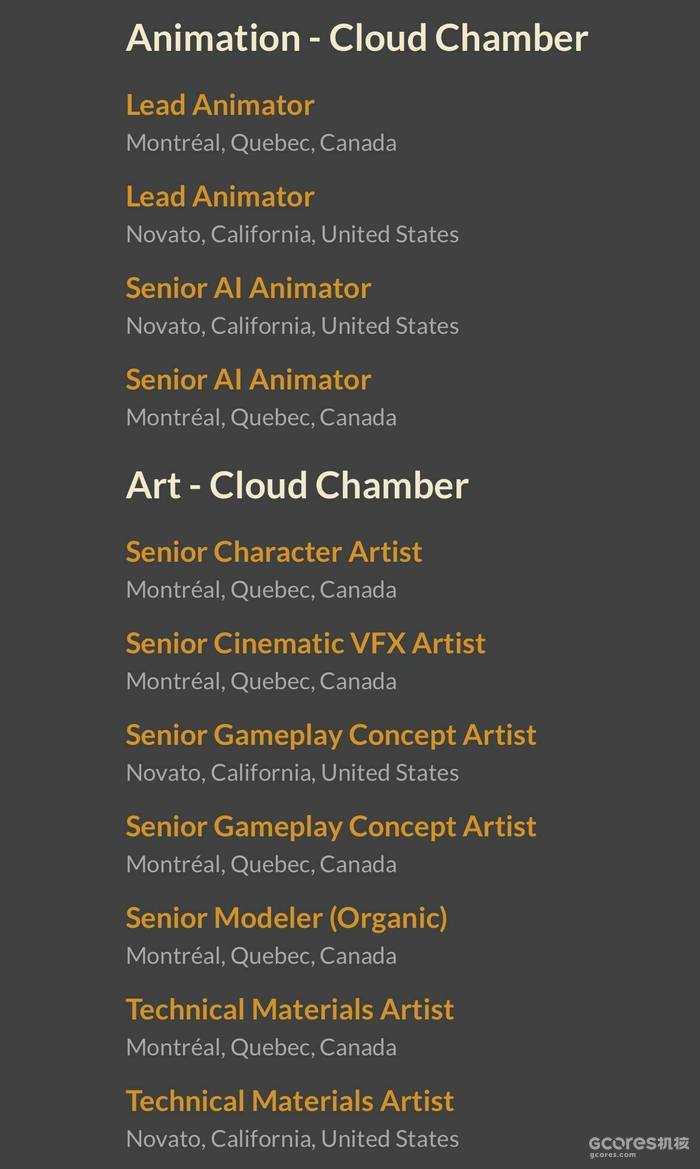Open Senior Gameplay Concept Artist in Novato
Viewport: 700px width, 1169px height.
[331, 735]
